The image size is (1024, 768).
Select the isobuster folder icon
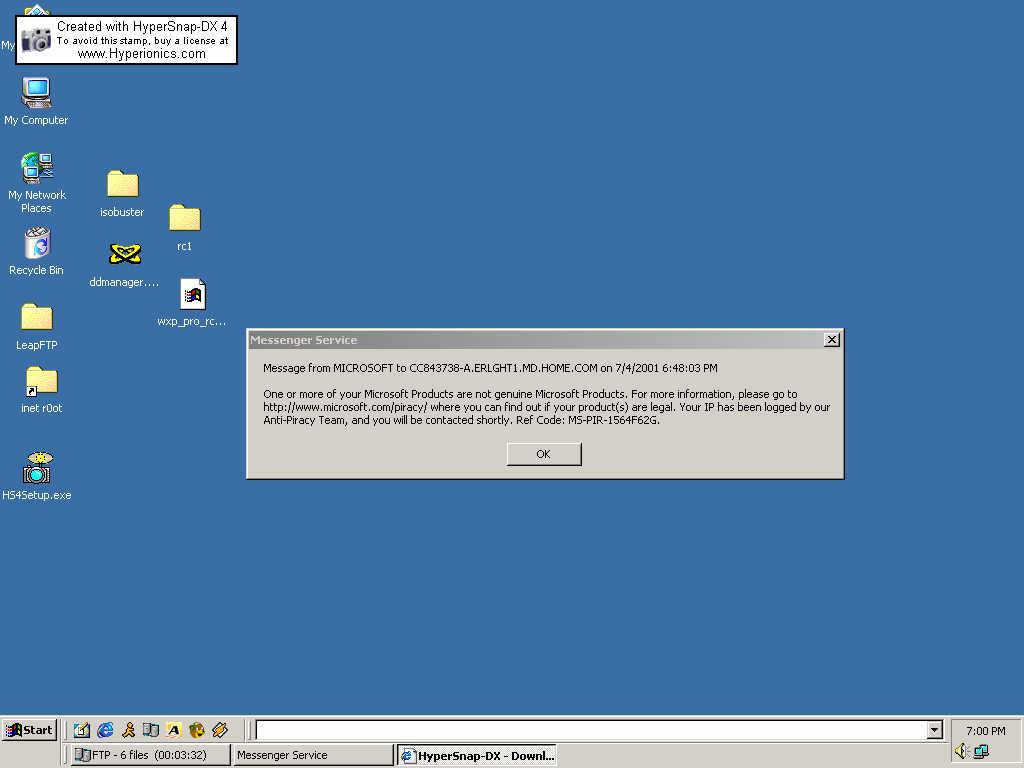pyautogui.click(x=122, y=193)
